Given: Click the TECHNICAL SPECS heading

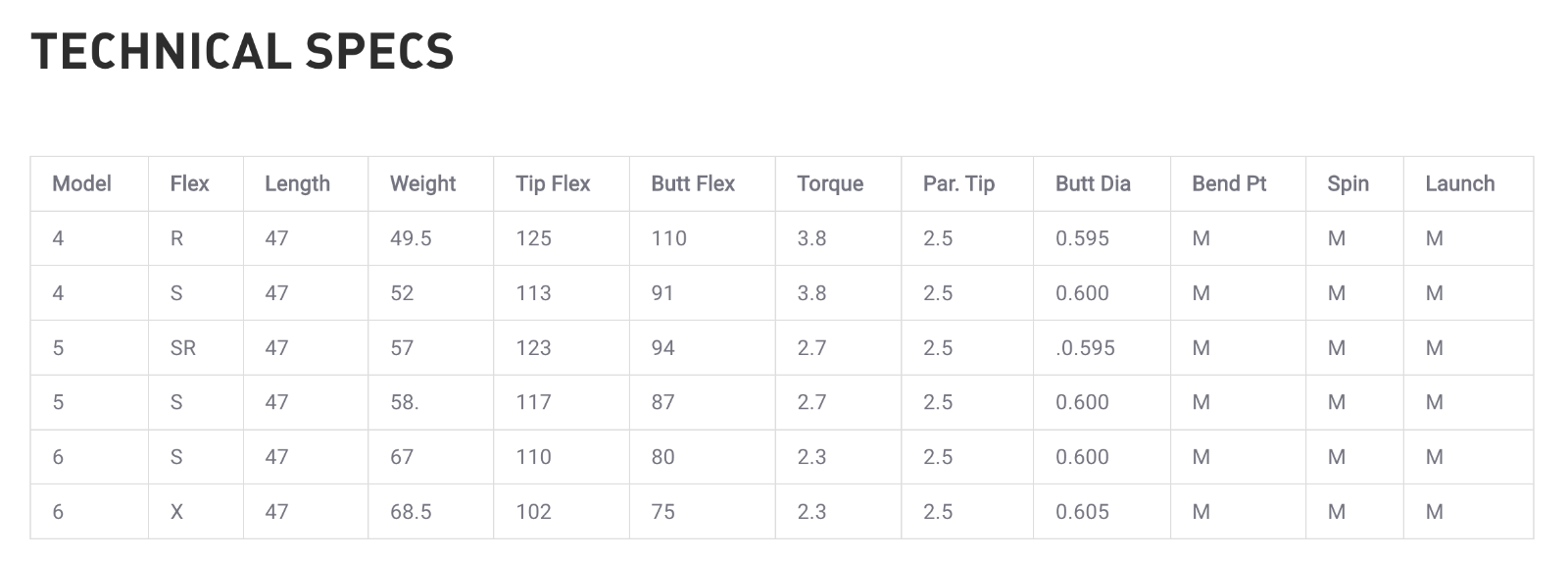Looking at the screenshot, I should pyautogui.click(x=243, y=52).
